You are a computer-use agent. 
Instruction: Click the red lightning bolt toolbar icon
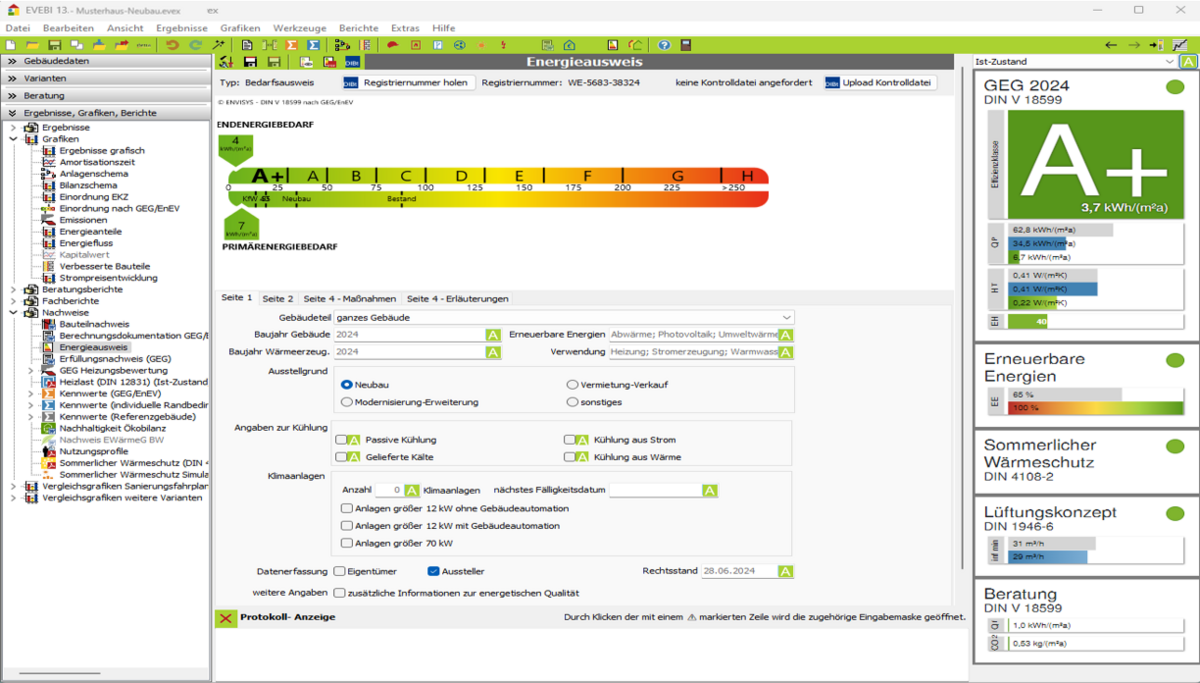pyautogui.click(x=503, y=45)
